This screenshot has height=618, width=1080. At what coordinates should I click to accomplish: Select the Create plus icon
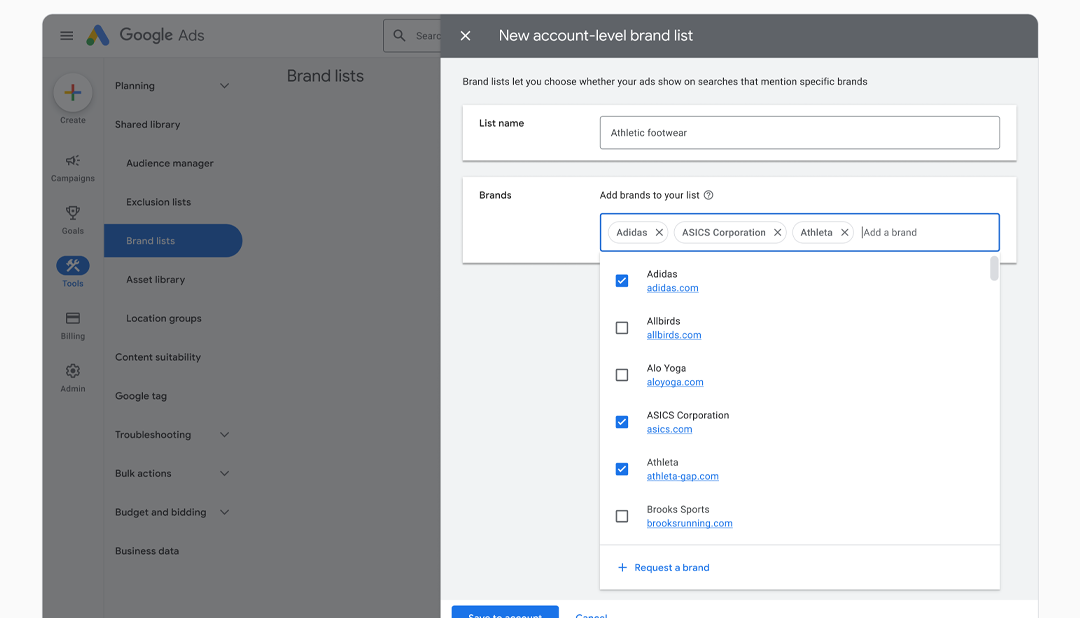(x=72, y=92)
